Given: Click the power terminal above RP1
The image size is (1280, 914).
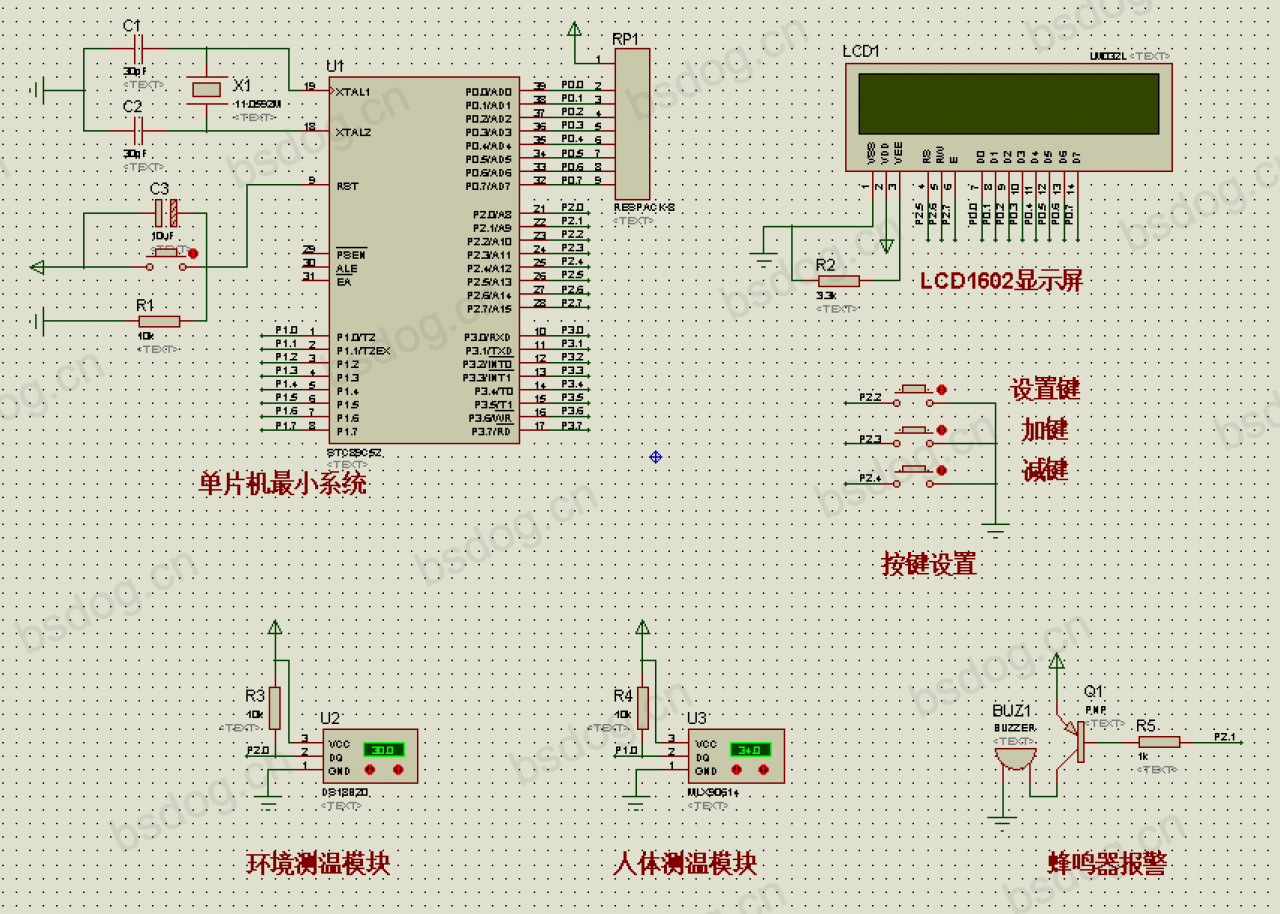Looking at the screenshot, I should (x=574, y=31).
